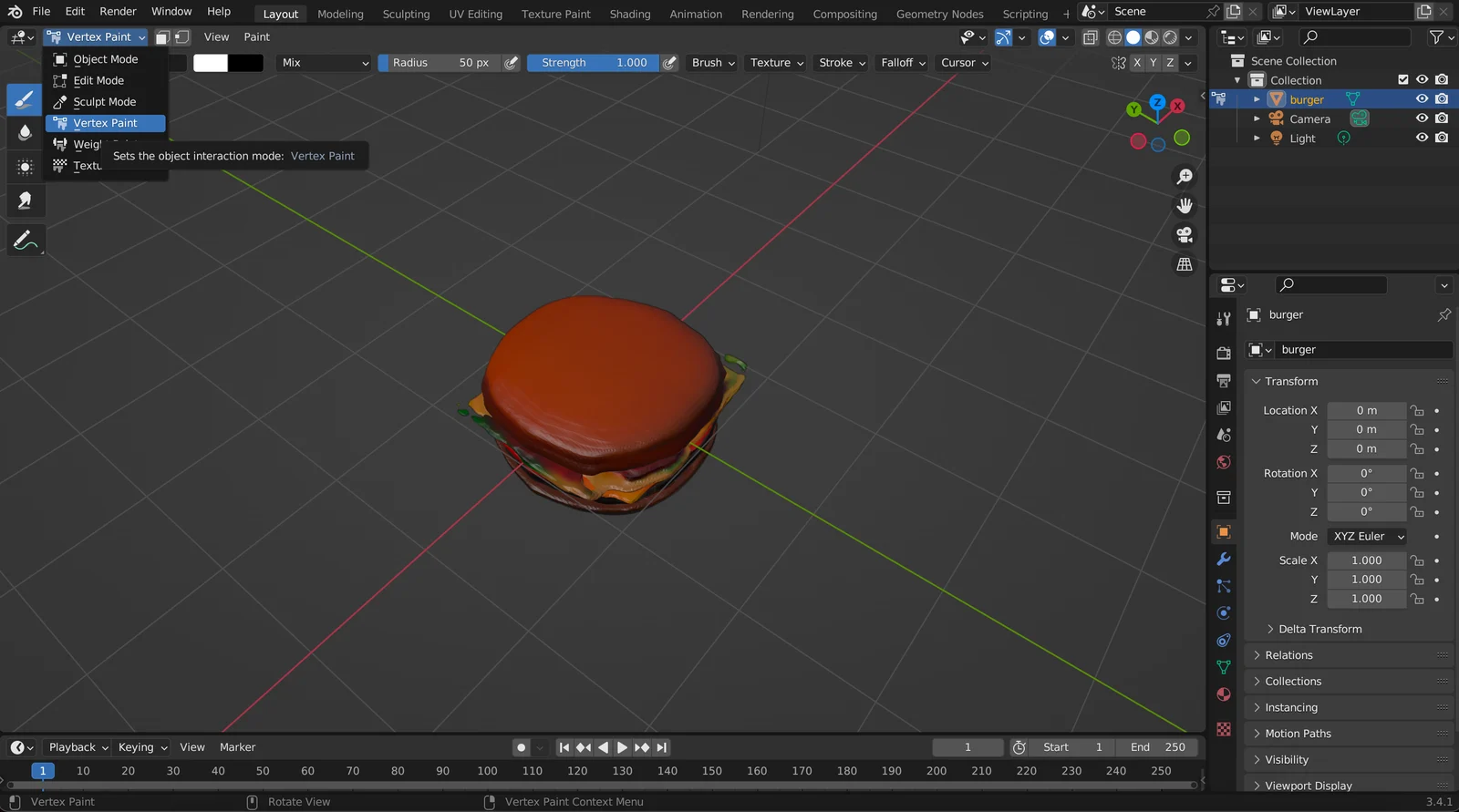Open the Tool properties tab
Screen dimensions: 1459x812
coord(1224,318)
